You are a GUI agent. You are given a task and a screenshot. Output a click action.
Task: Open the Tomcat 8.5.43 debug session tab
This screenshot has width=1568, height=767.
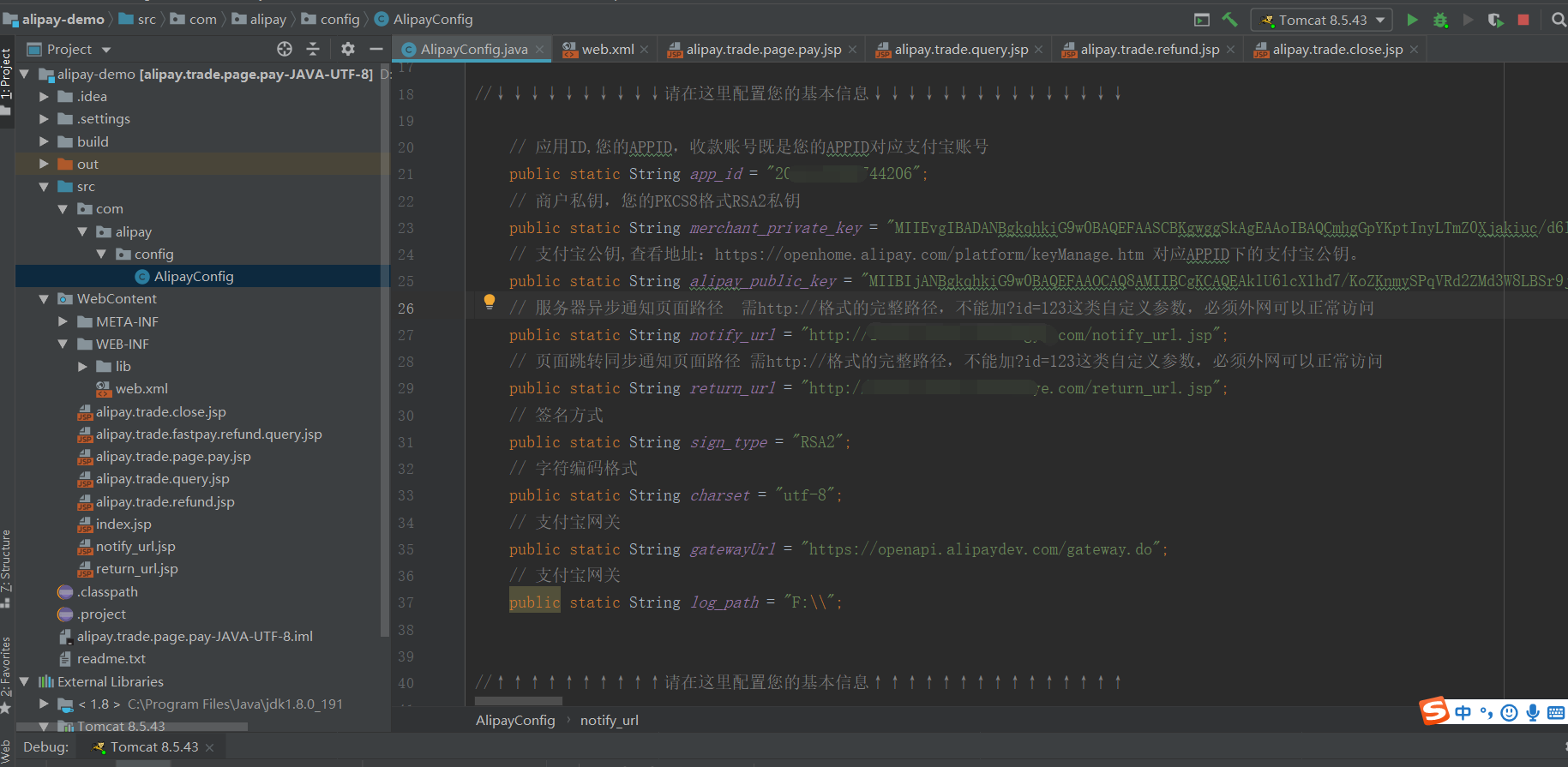point(154,747)
